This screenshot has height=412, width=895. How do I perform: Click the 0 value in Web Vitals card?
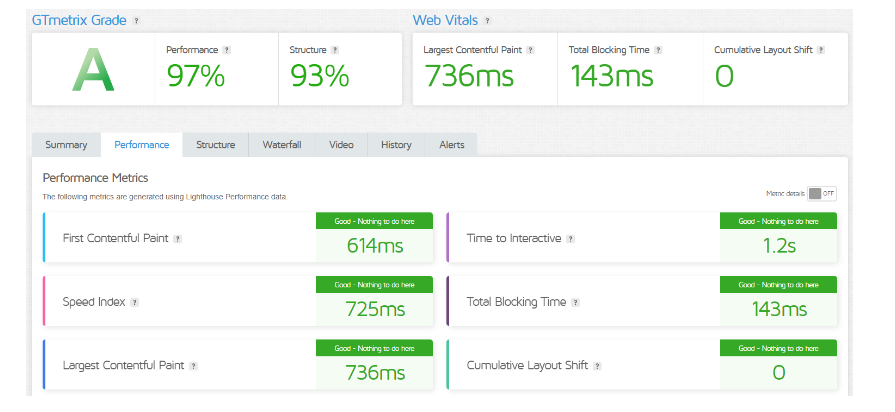(724, 76)
